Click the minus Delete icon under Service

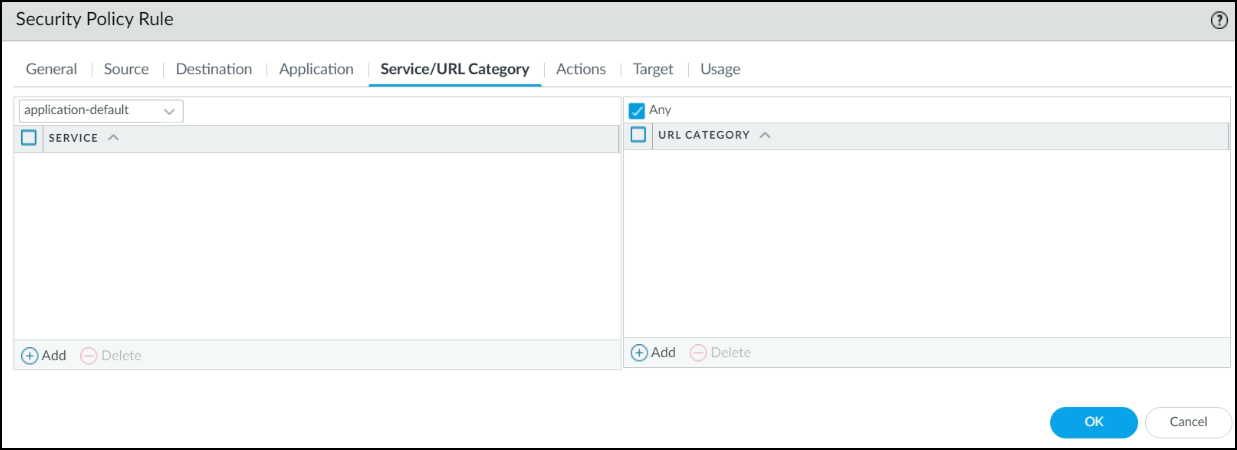89,356
